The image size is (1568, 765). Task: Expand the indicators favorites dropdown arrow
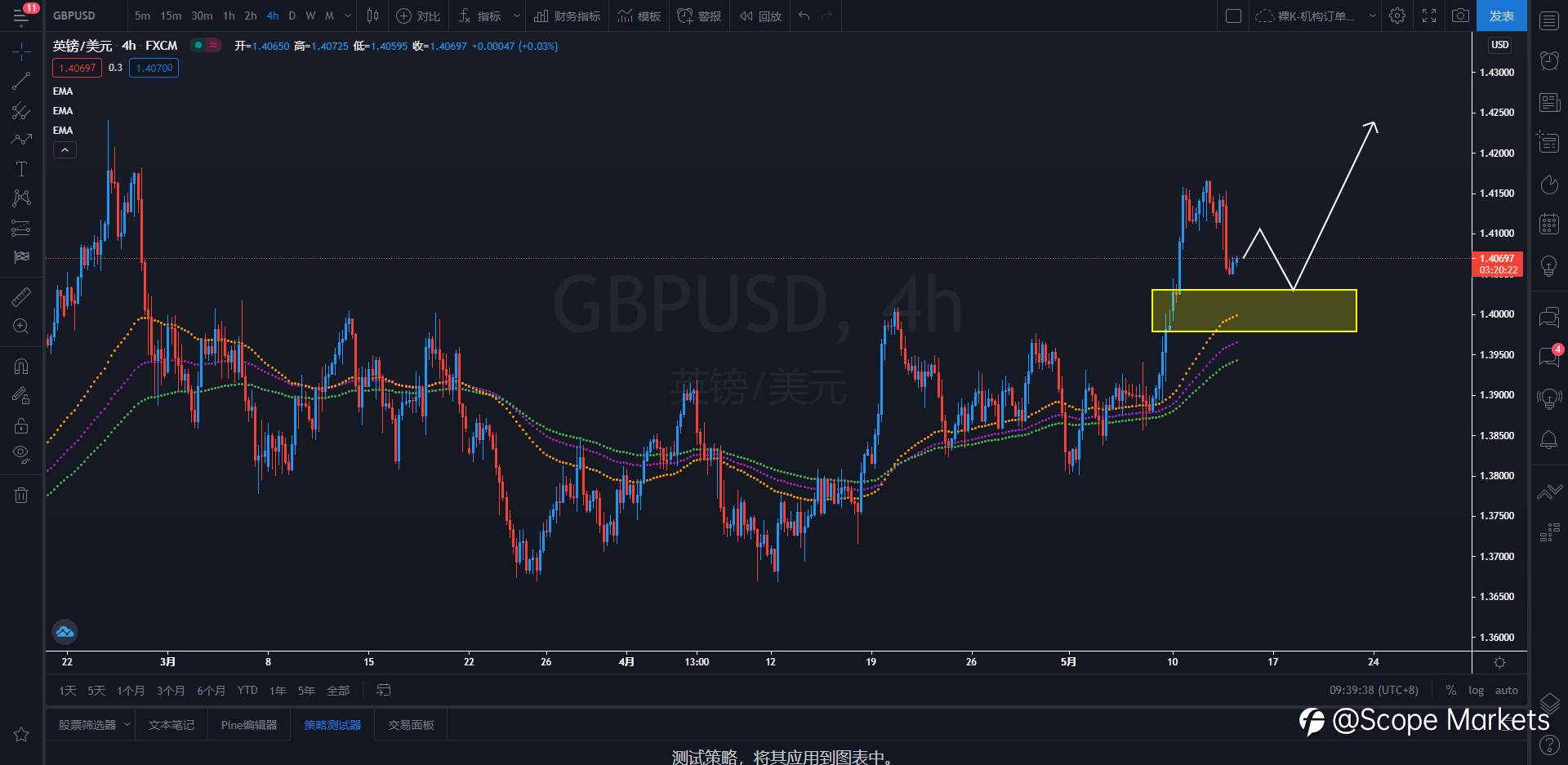(x=516, y=16)
